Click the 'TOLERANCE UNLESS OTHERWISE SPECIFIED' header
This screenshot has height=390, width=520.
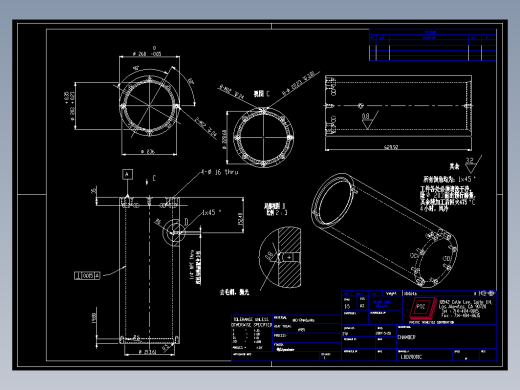pos(252,322)
